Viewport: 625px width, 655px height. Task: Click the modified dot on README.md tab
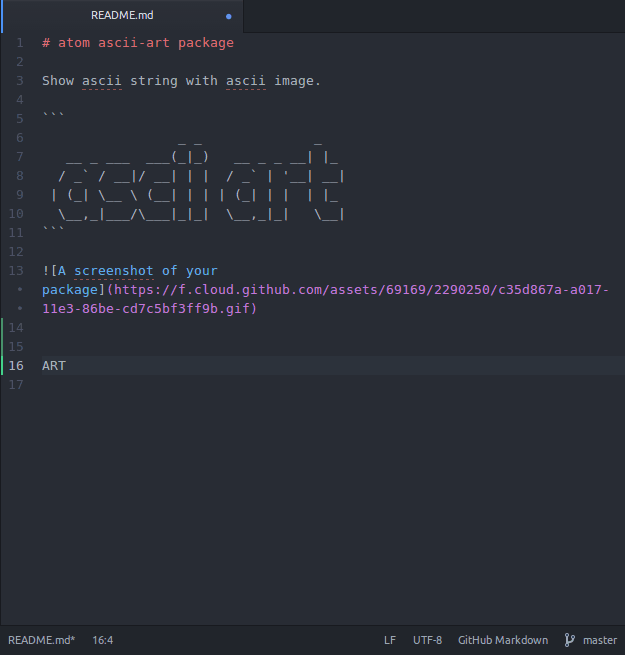[229, 16]
